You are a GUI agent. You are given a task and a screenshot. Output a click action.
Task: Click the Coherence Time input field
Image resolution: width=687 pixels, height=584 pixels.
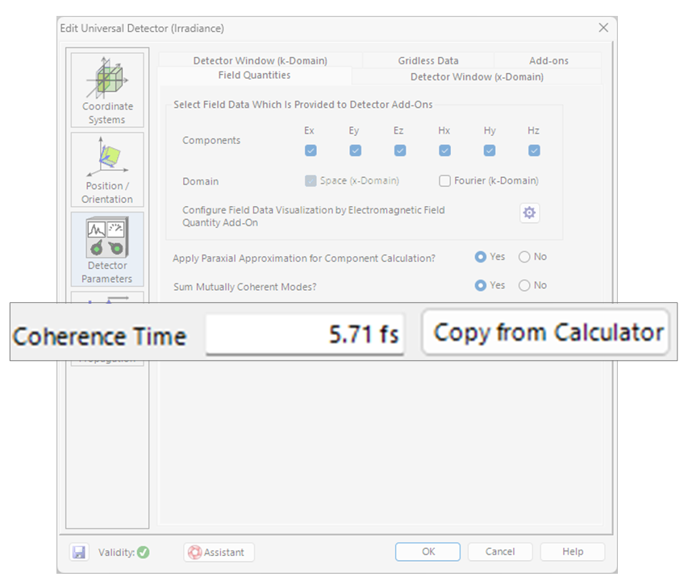pyautogui.click(x=305, y=334)
